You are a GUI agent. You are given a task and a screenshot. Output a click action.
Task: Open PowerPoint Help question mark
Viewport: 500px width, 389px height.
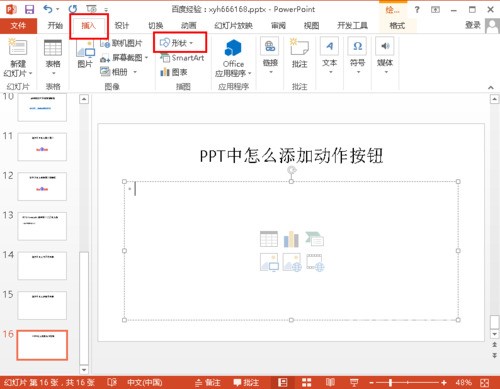(417, 10)
